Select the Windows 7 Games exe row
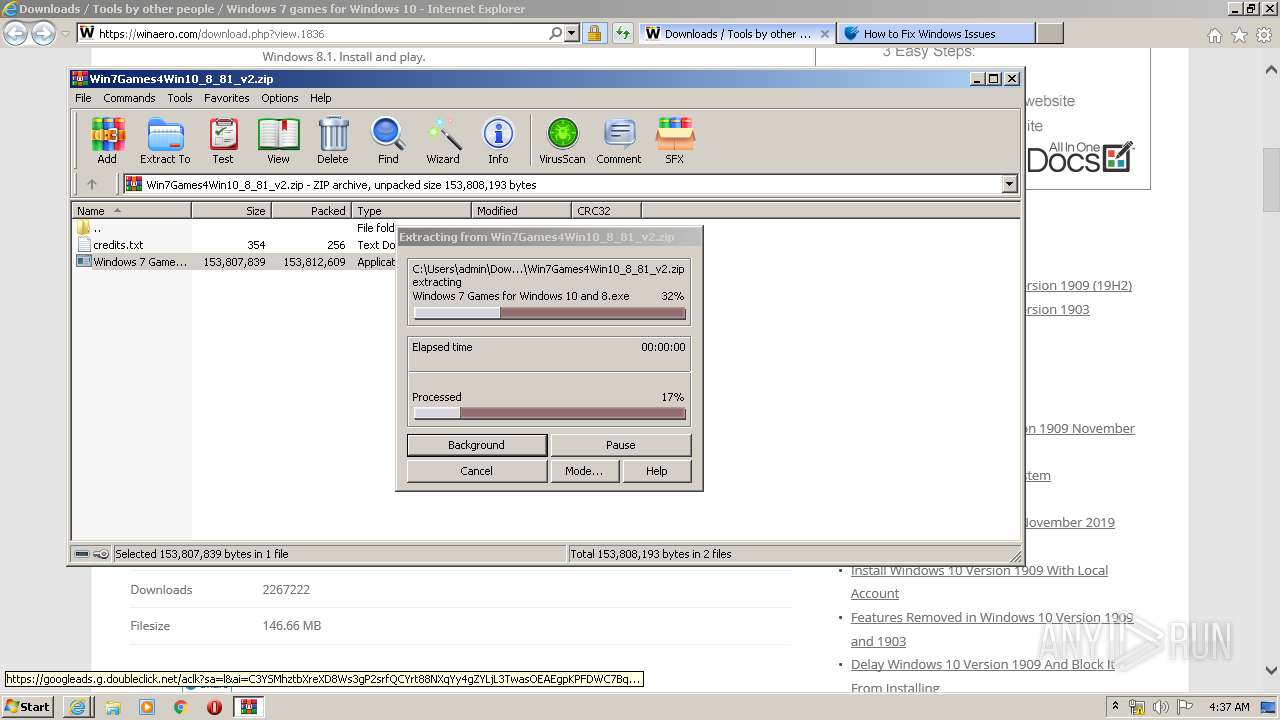Image resolution: width=1280 pixels, height=720 pixels. [235, 262]
